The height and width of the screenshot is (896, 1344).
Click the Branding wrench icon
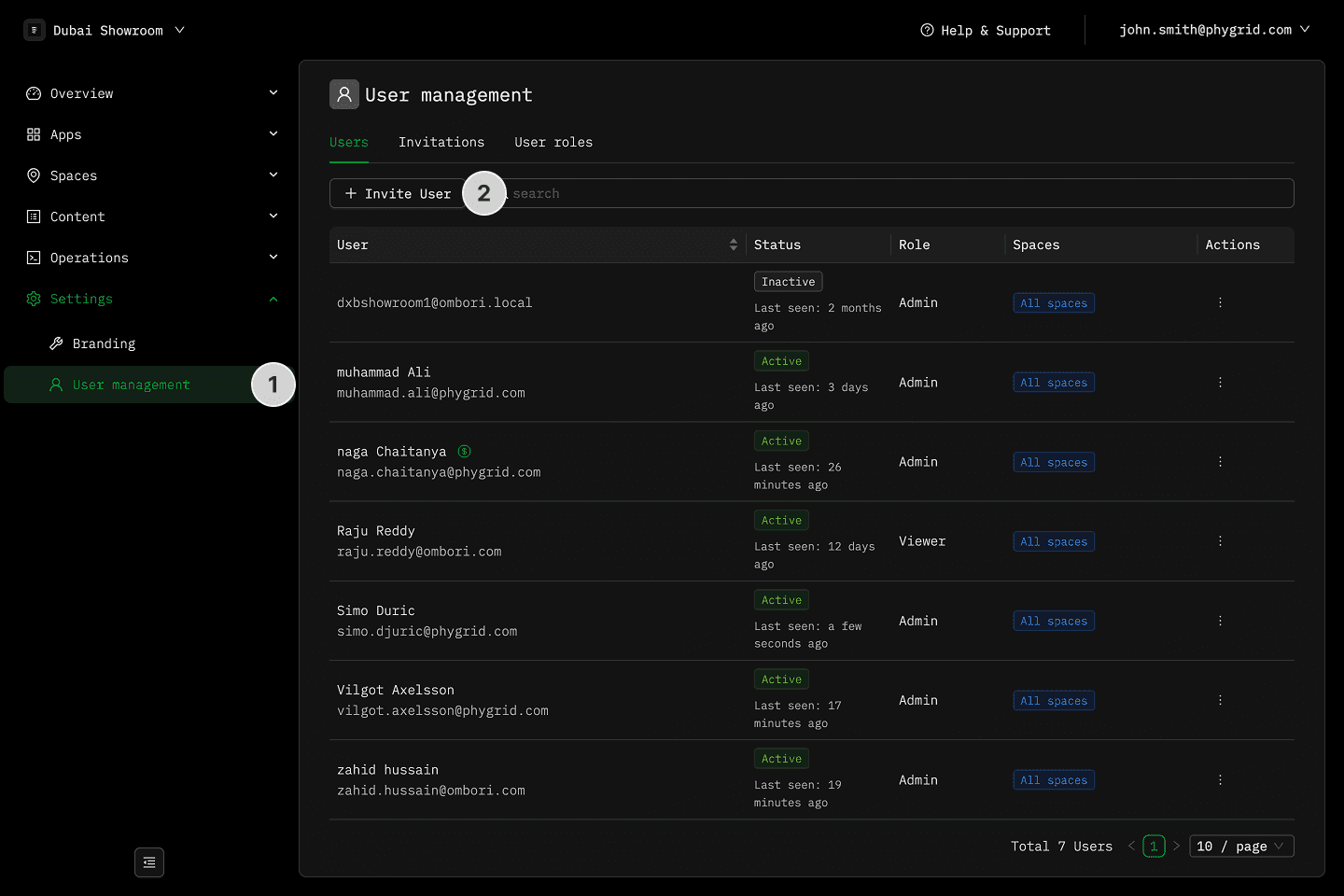(56, 343)
